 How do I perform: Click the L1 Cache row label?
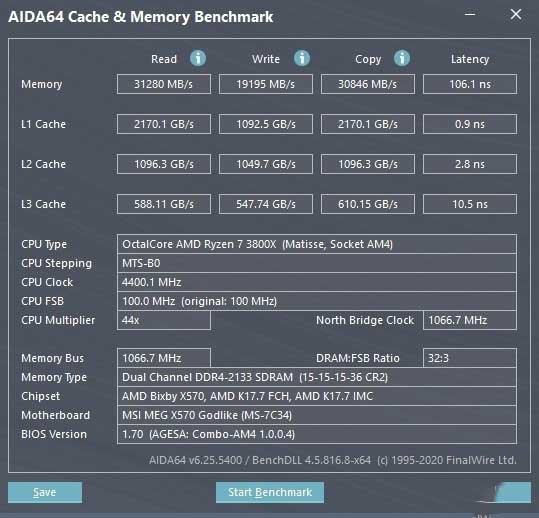pos(43,124)
